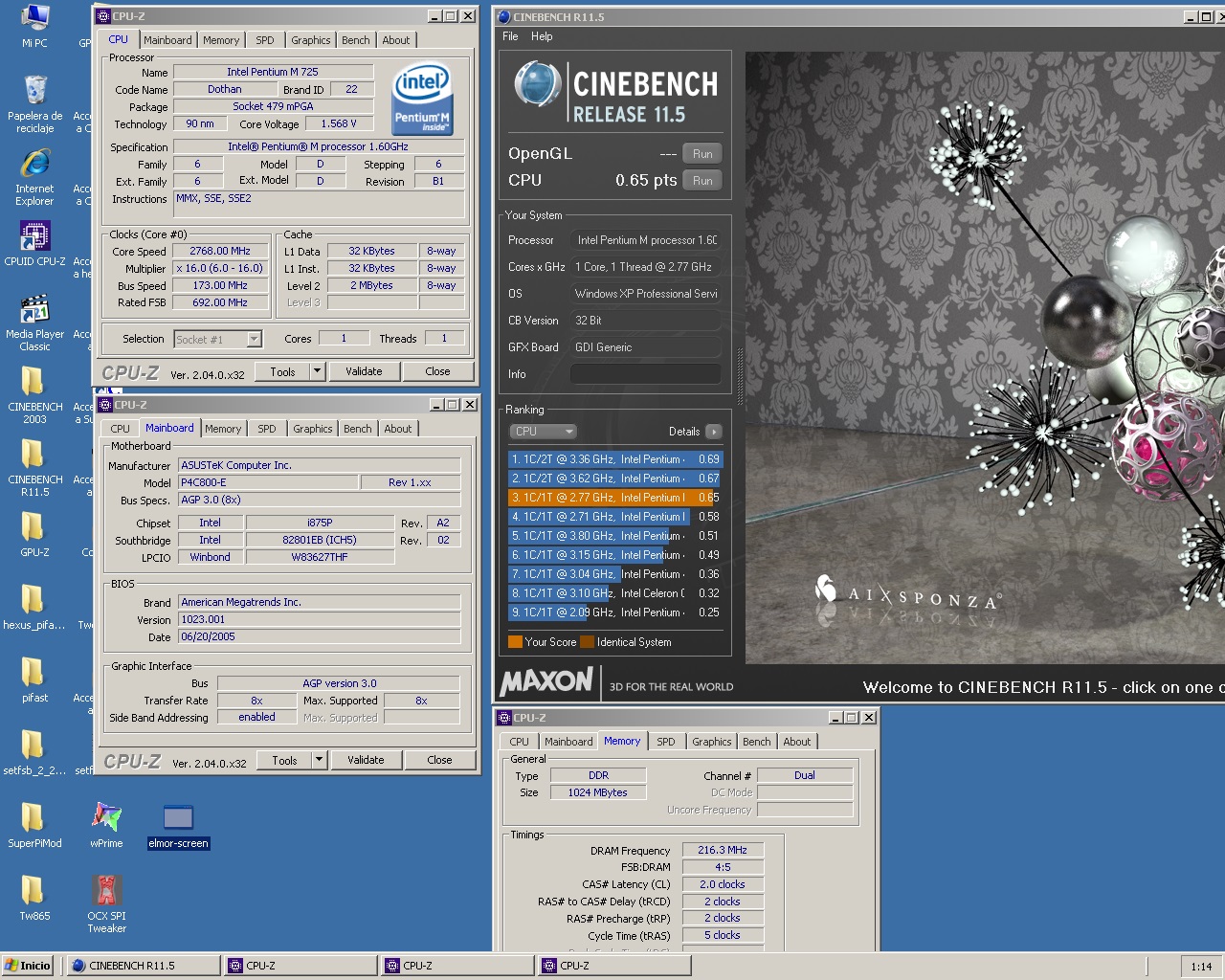Image resolution: width=1225 pixels, height=980 pixels.
Task: Open the pifast folder icon
Action: click(34, 679)
